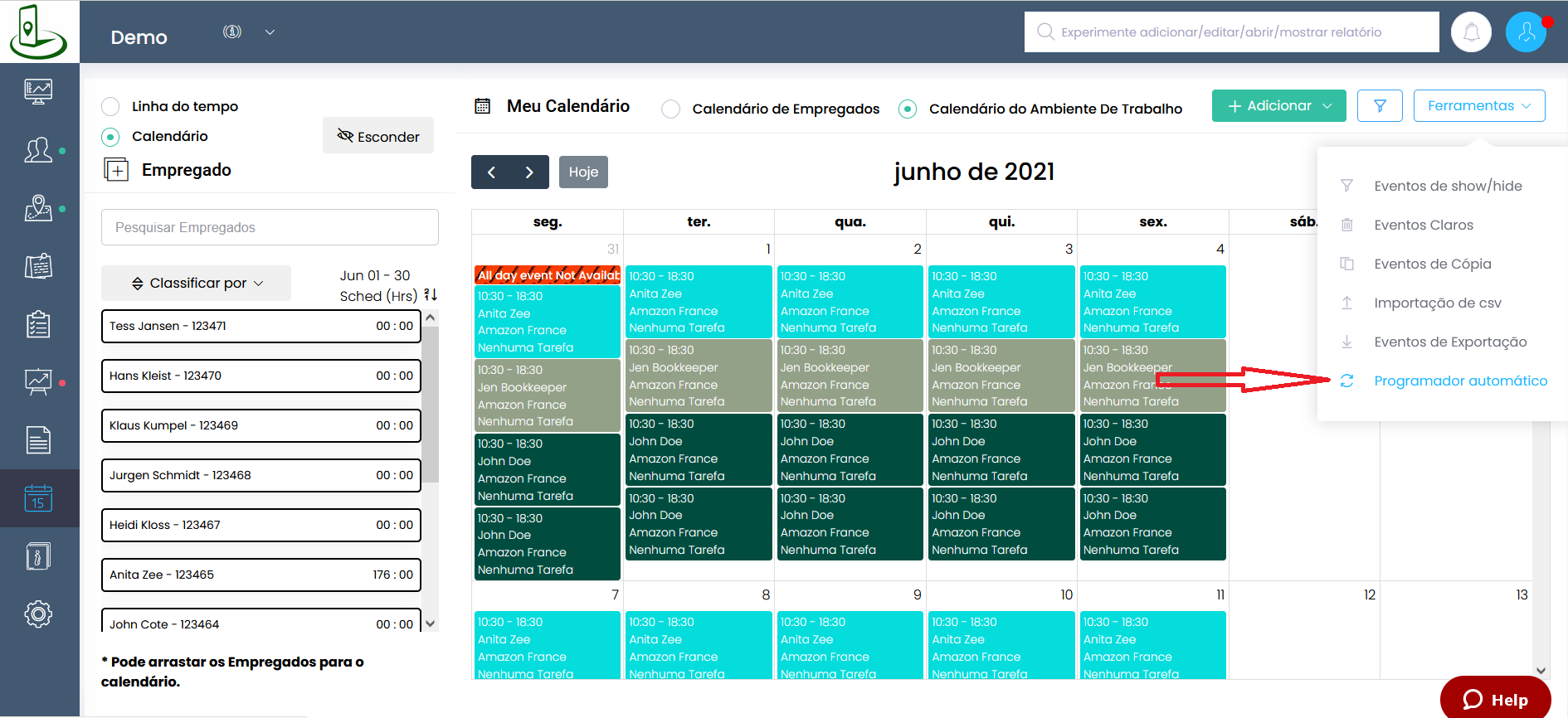Viewport: 1568px width, 718px height.
Task: Choose Eventos Claros from the menu
Action: click(1424, 225)
